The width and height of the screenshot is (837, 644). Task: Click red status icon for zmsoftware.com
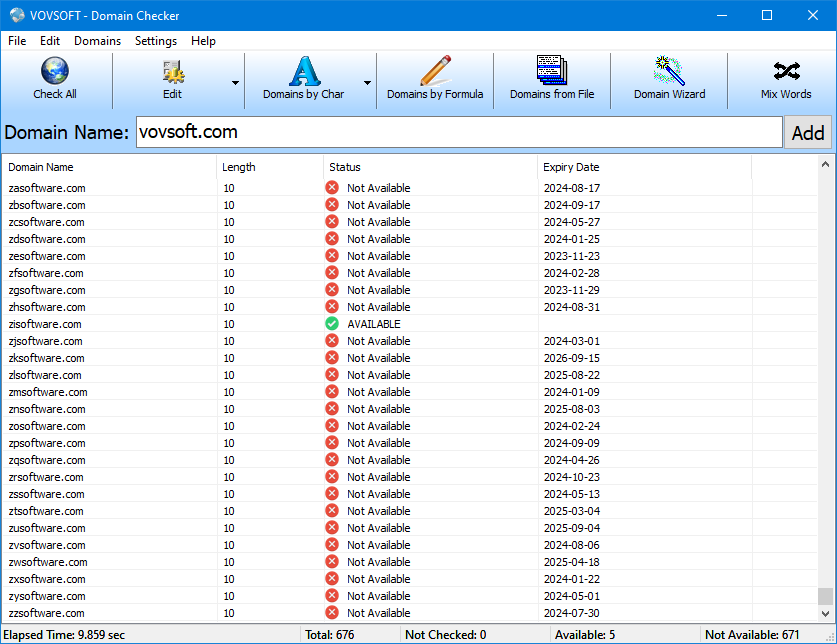(x=332, y=391)
